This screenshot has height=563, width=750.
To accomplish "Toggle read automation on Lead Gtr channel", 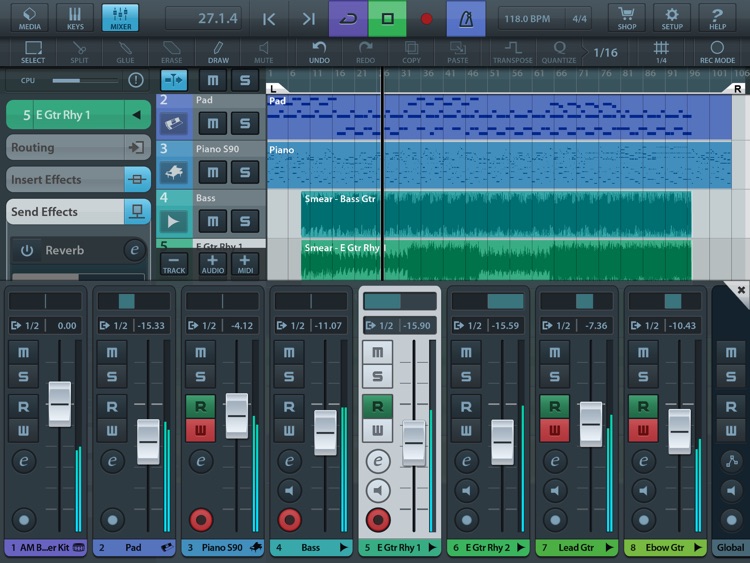I will (555, 407).
